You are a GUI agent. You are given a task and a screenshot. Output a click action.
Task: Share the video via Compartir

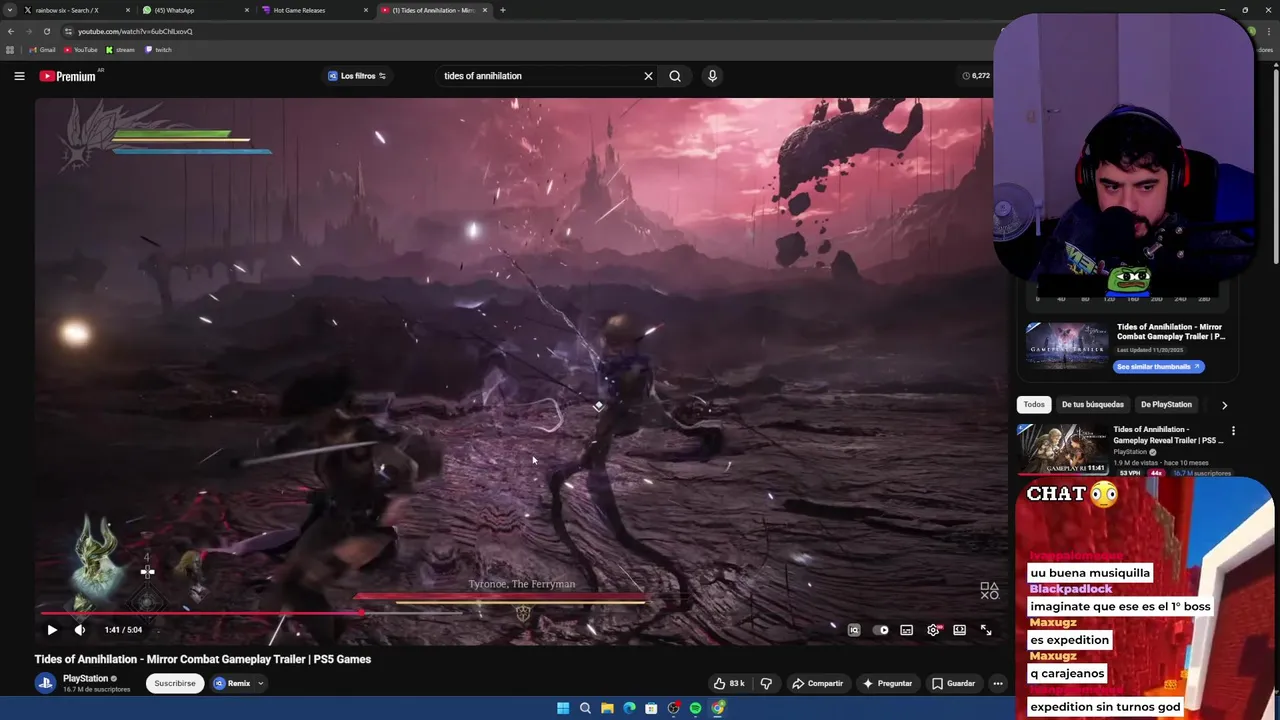tap(817, 683)
